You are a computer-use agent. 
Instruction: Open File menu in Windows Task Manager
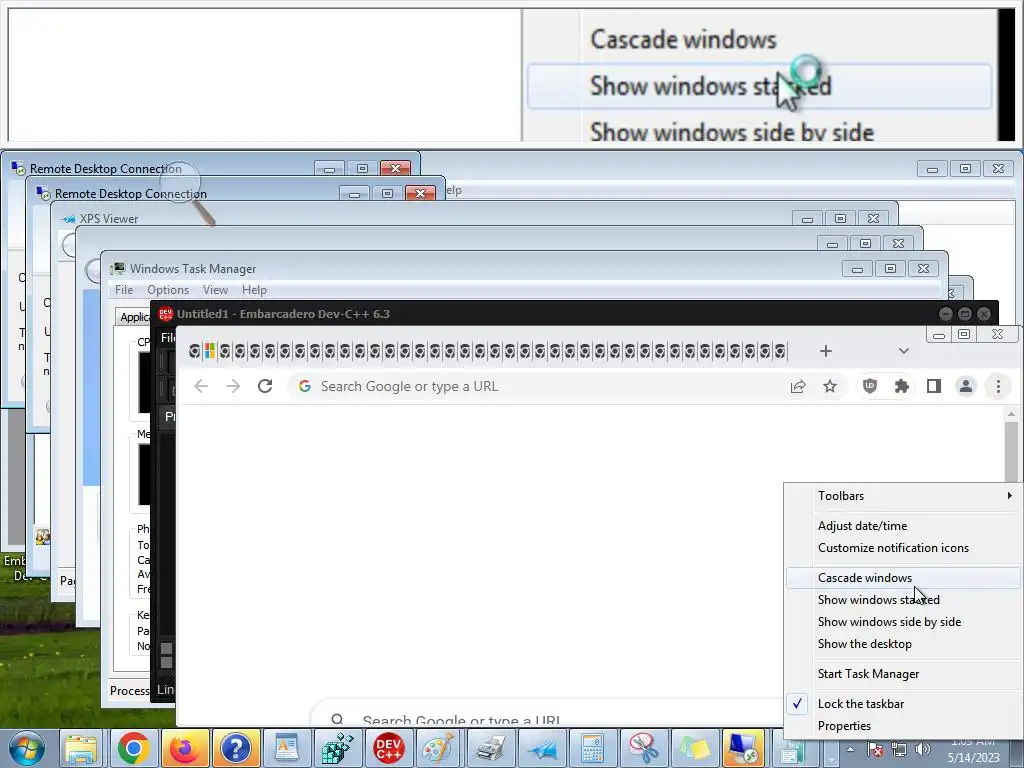[x=124, y=290]
